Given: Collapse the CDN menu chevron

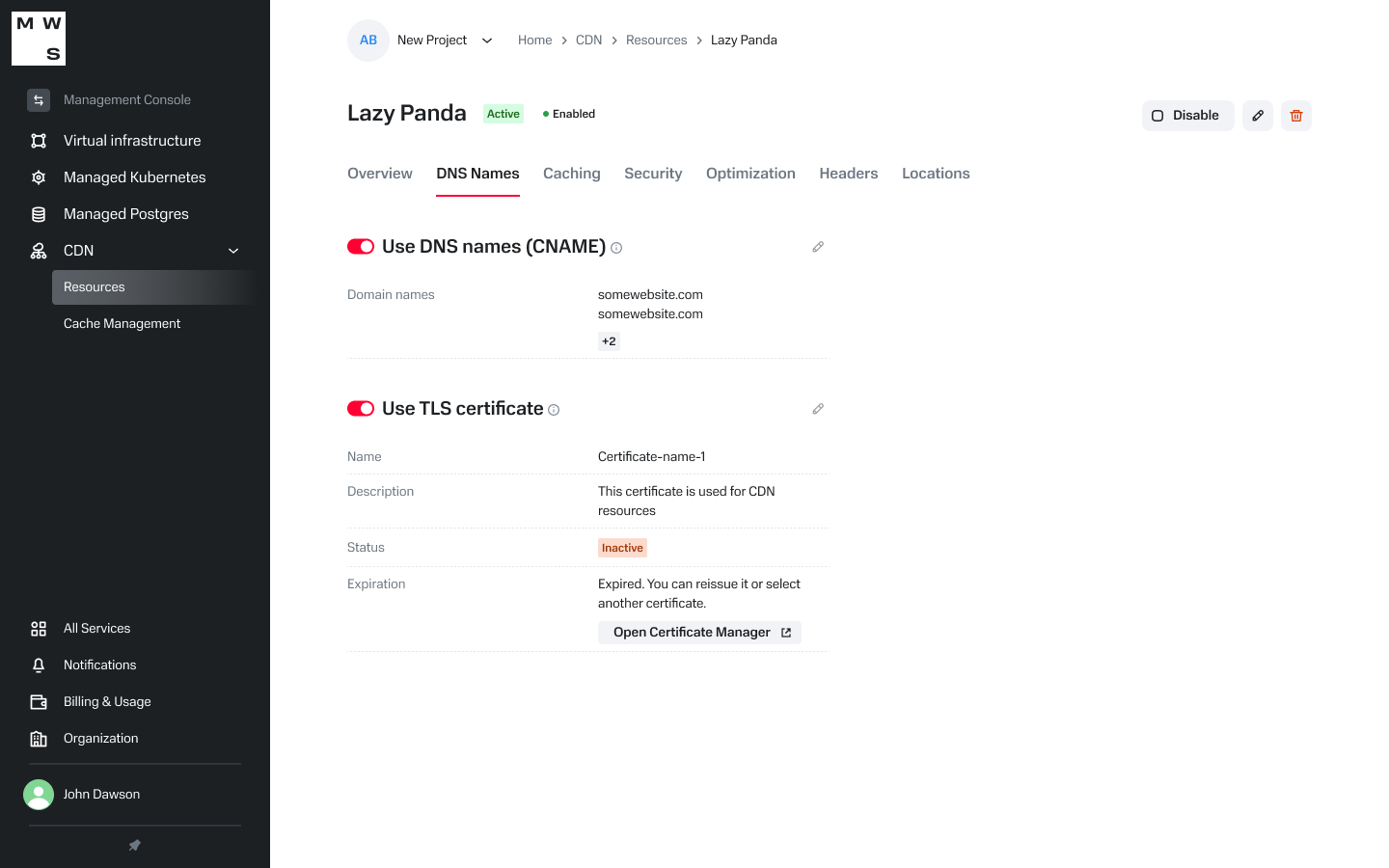Looking at the screenshot, I should click(x=233, y=251).
